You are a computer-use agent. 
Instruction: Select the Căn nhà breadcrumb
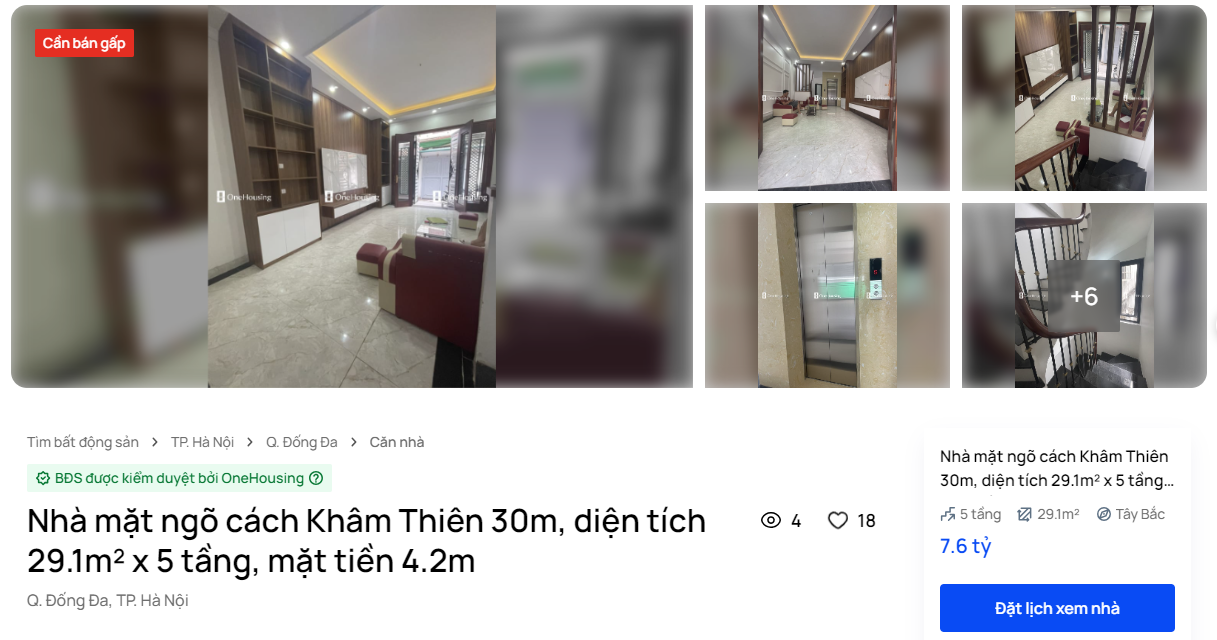[x=397, y=442]
